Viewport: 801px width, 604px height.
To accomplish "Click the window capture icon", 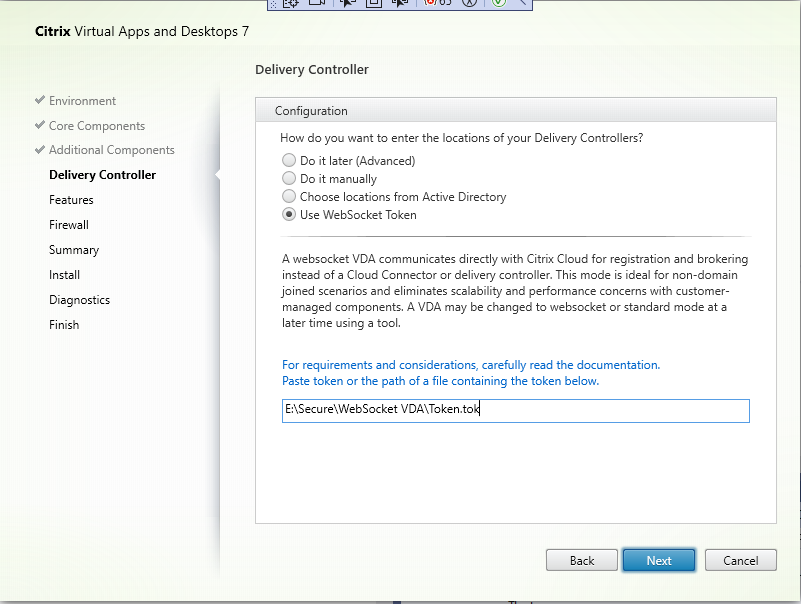I will pyautogui.click(x=372, y=5).
